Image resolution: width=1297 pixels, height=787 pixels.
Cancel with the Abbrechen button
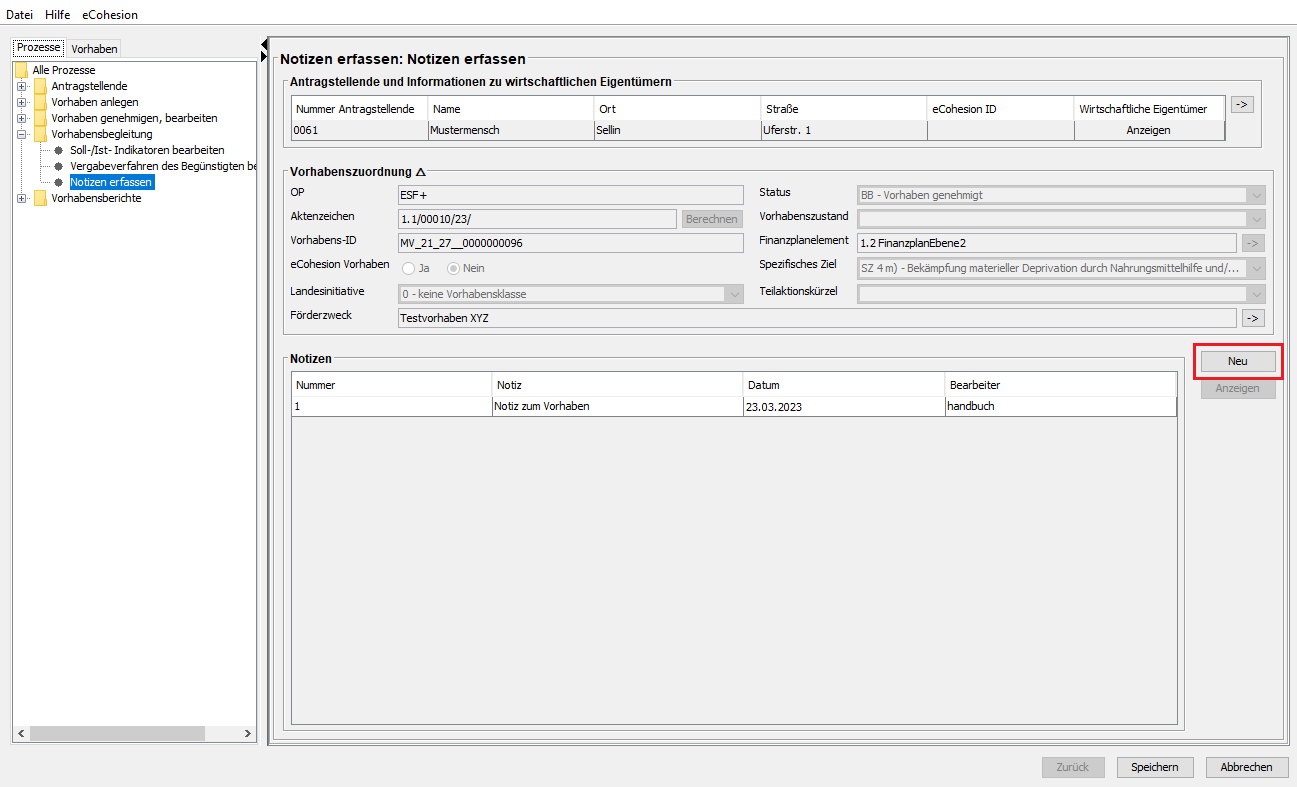tap(1247, 767)
